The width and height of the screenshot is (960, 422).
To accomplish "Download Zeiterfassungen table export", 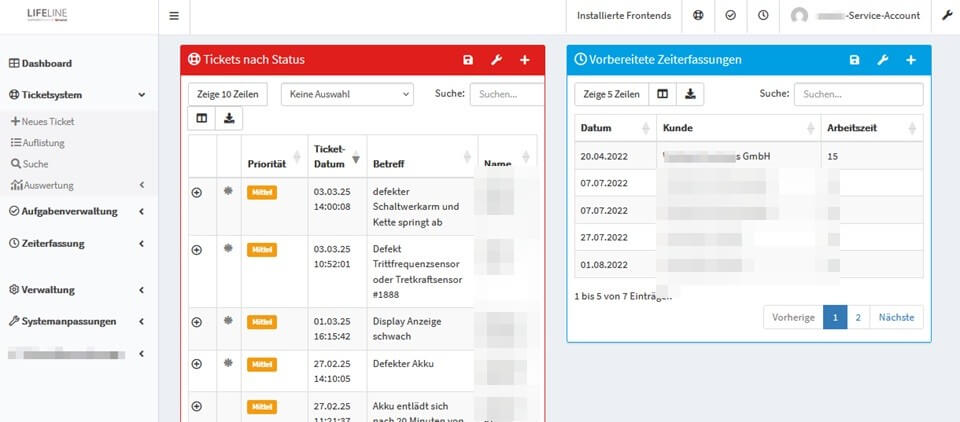I will pos(690,94).
